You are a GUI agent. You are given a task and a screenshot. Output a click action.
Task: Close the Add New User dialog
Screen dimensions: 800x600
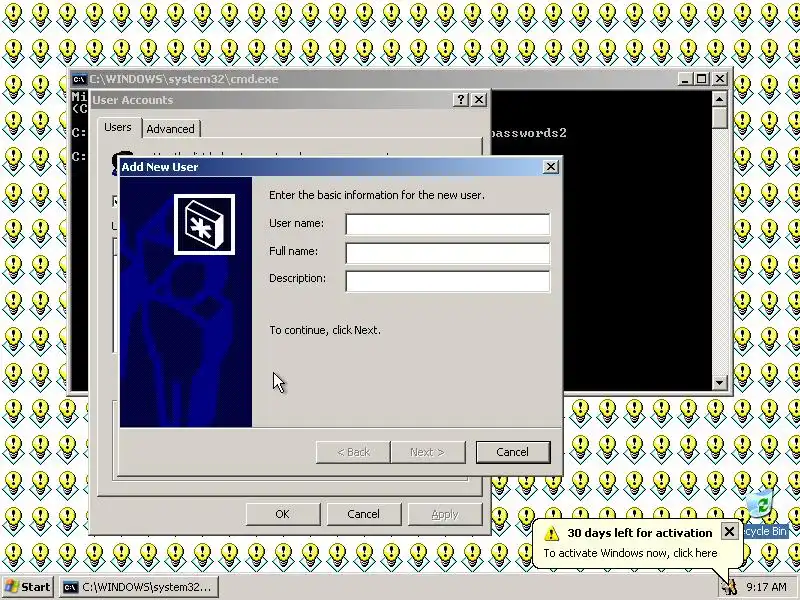(551, 167)
